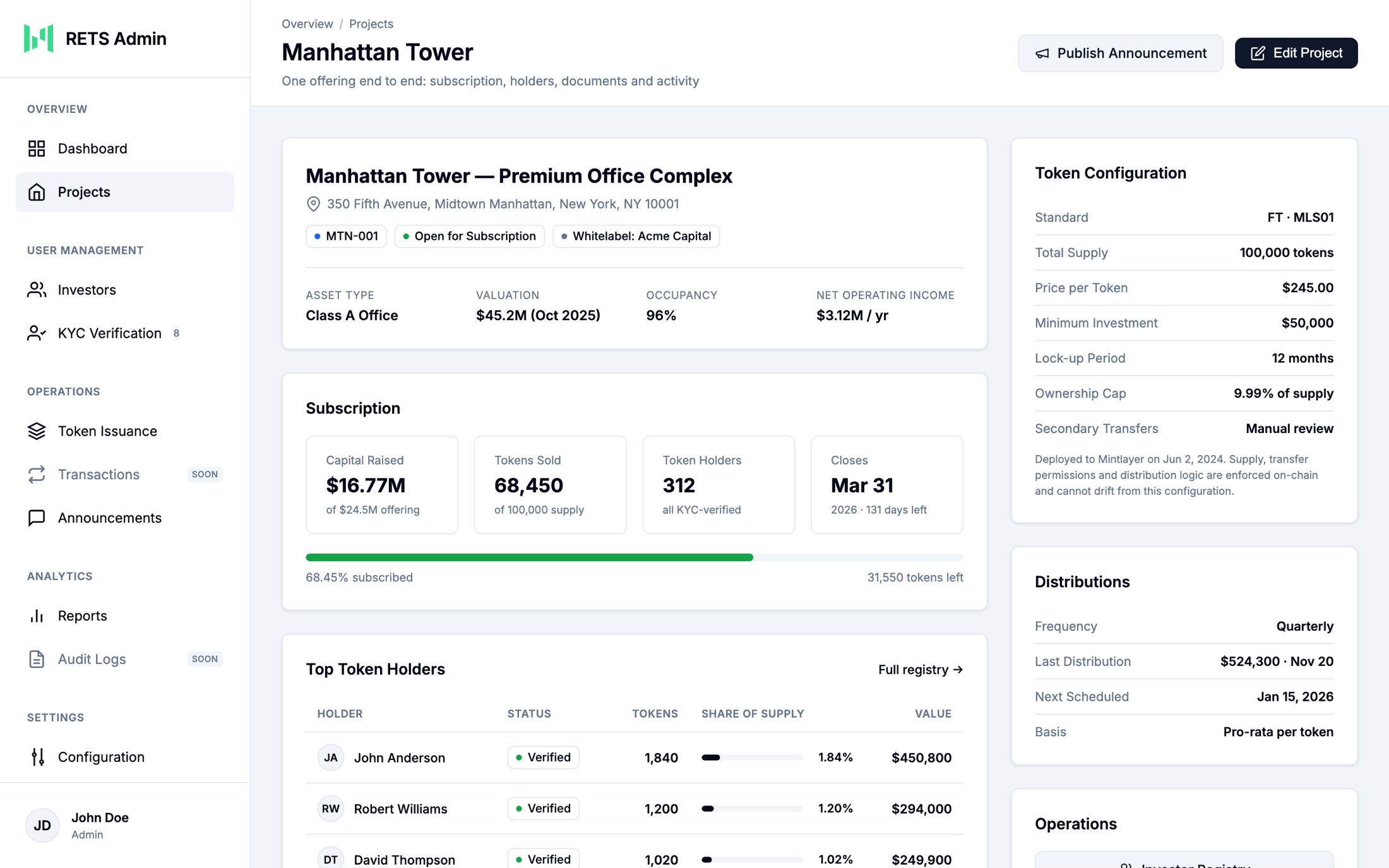
Task: Click the KYC Verification user-check icon
Action: (x=37, y=333)
